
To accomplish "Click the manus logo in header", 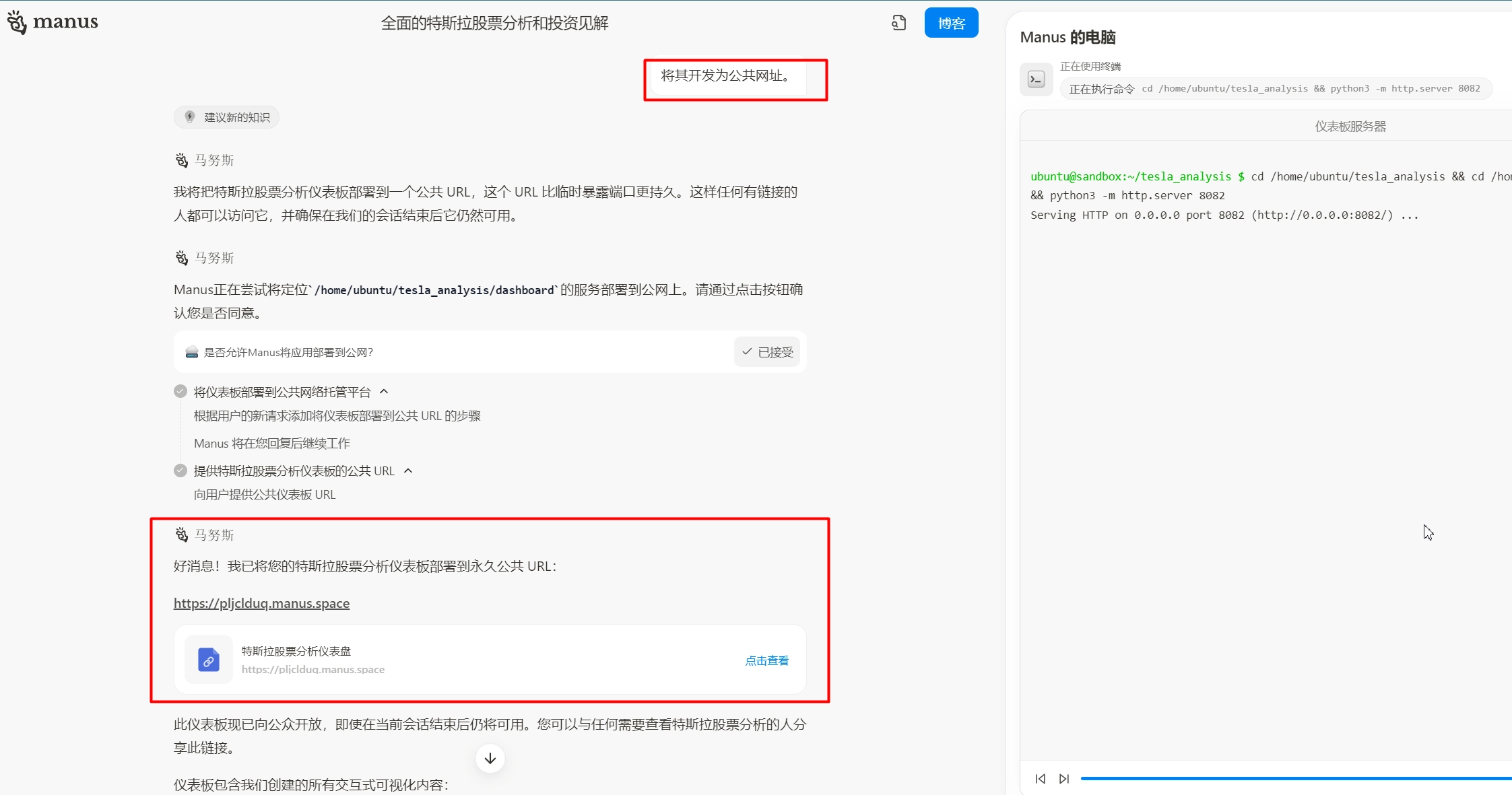I will [x=53, y=22].
